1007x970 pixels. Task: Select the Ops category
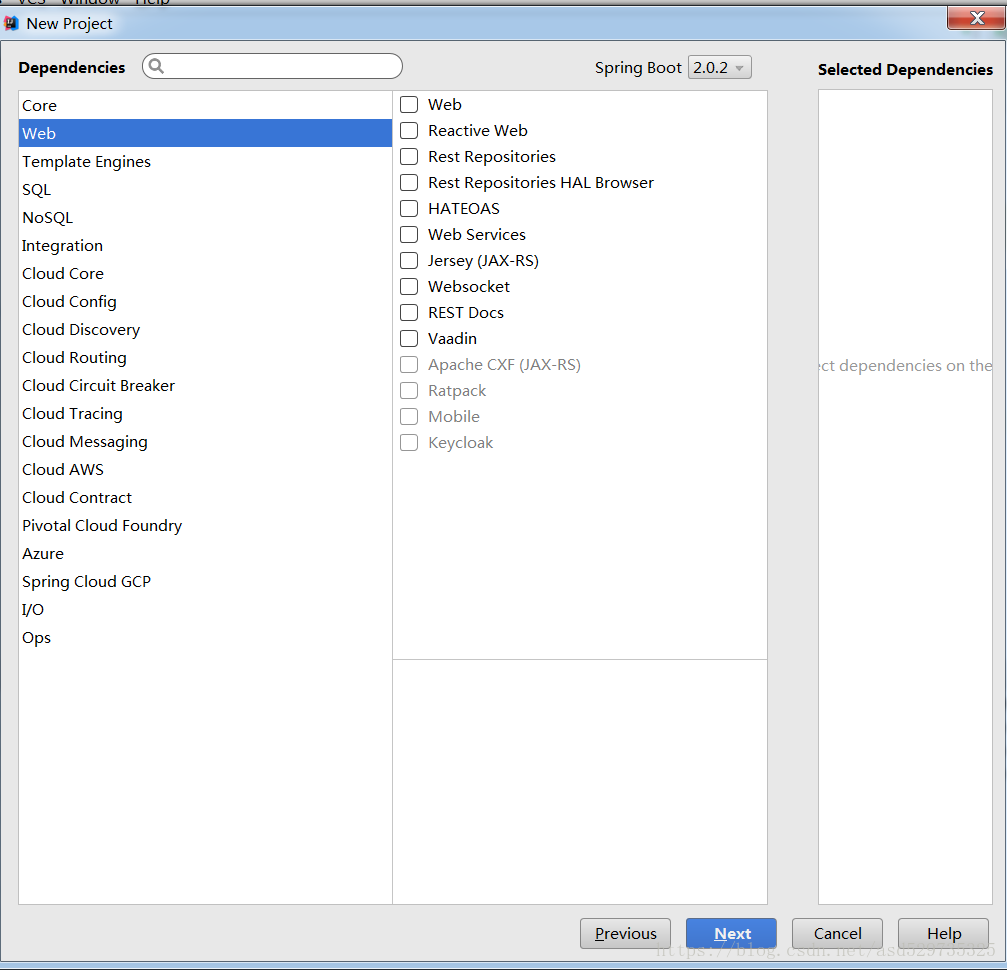click(205, 637)
